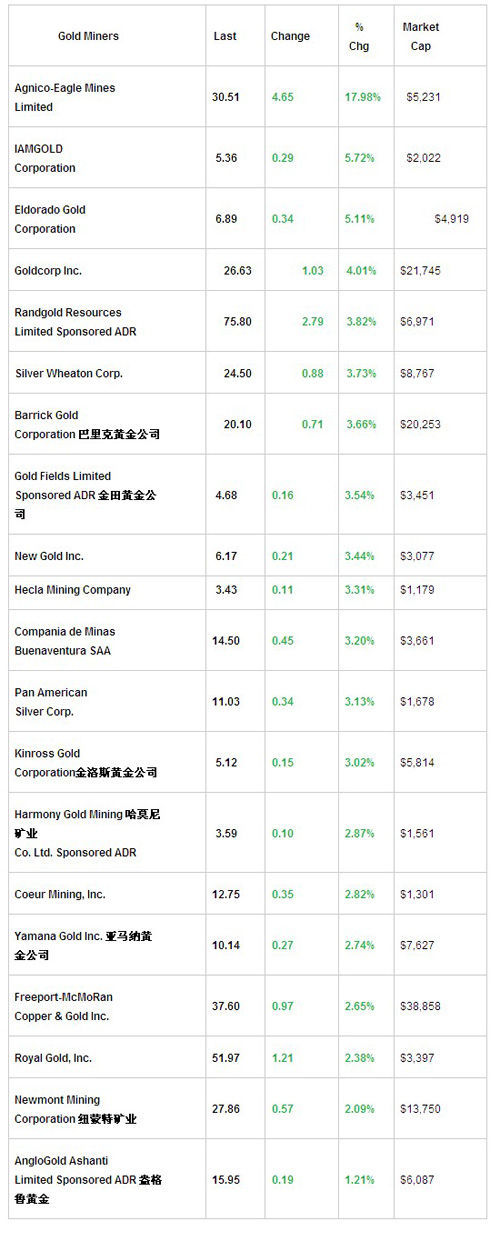Click Newmont Mining Corporation name
The width and height of the screenshot is (500, 1241).
pyautogui.click(x=75, y=1109)
